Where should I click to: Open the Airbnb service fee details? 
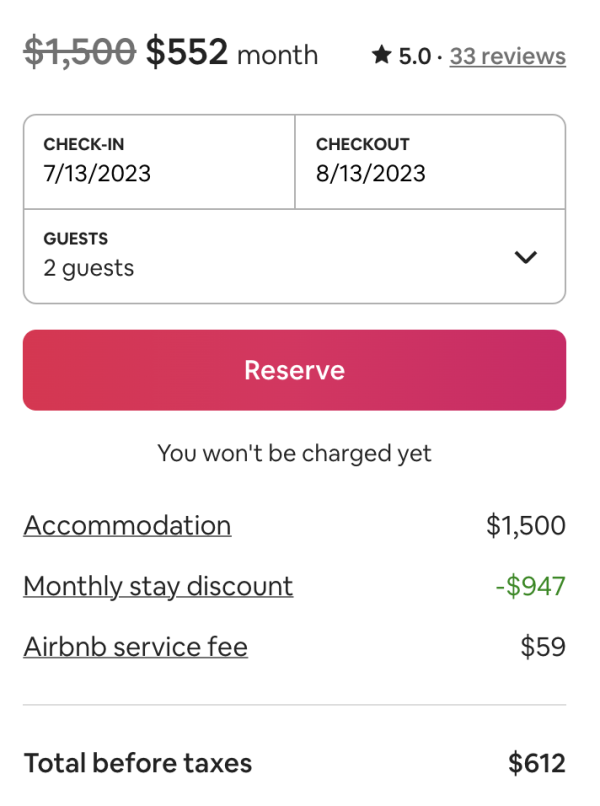(x=135, y=646)
